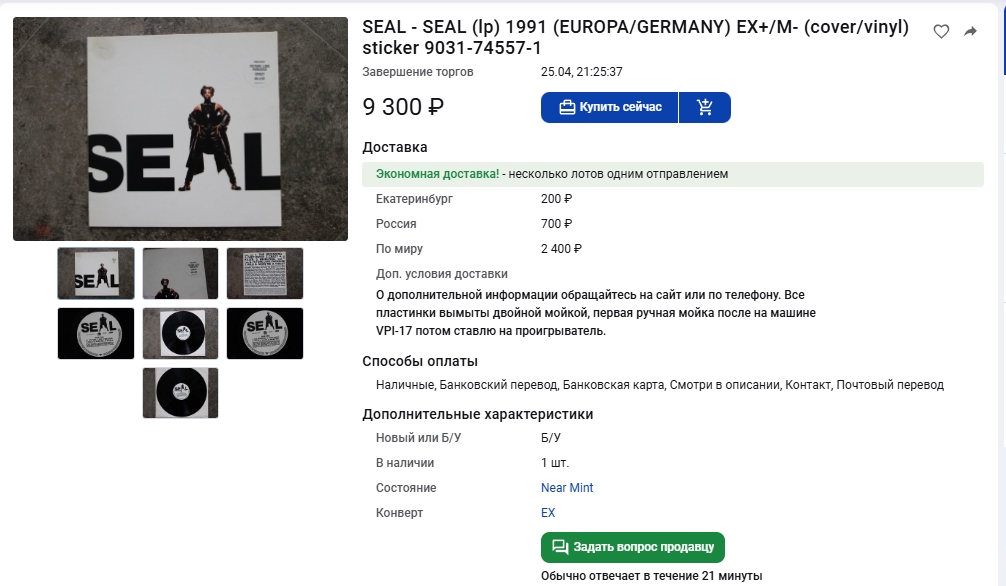Screen dimensions: 1006x586
Task: Select fourth thumbnail with black SEAL label
Action: tap(96, 333)
